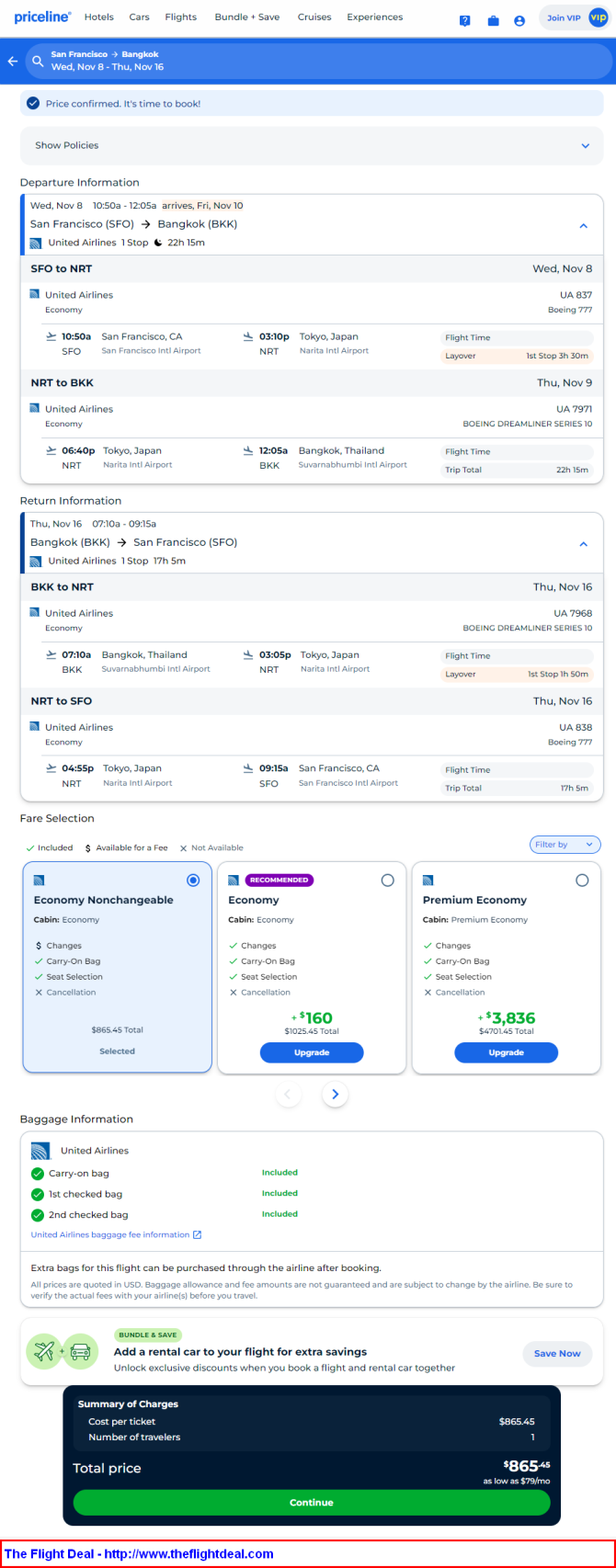Select Premium Economy fare radio button
This screenshot has width=616, height=1568.
pyautogui.click(x=582, y=881)
